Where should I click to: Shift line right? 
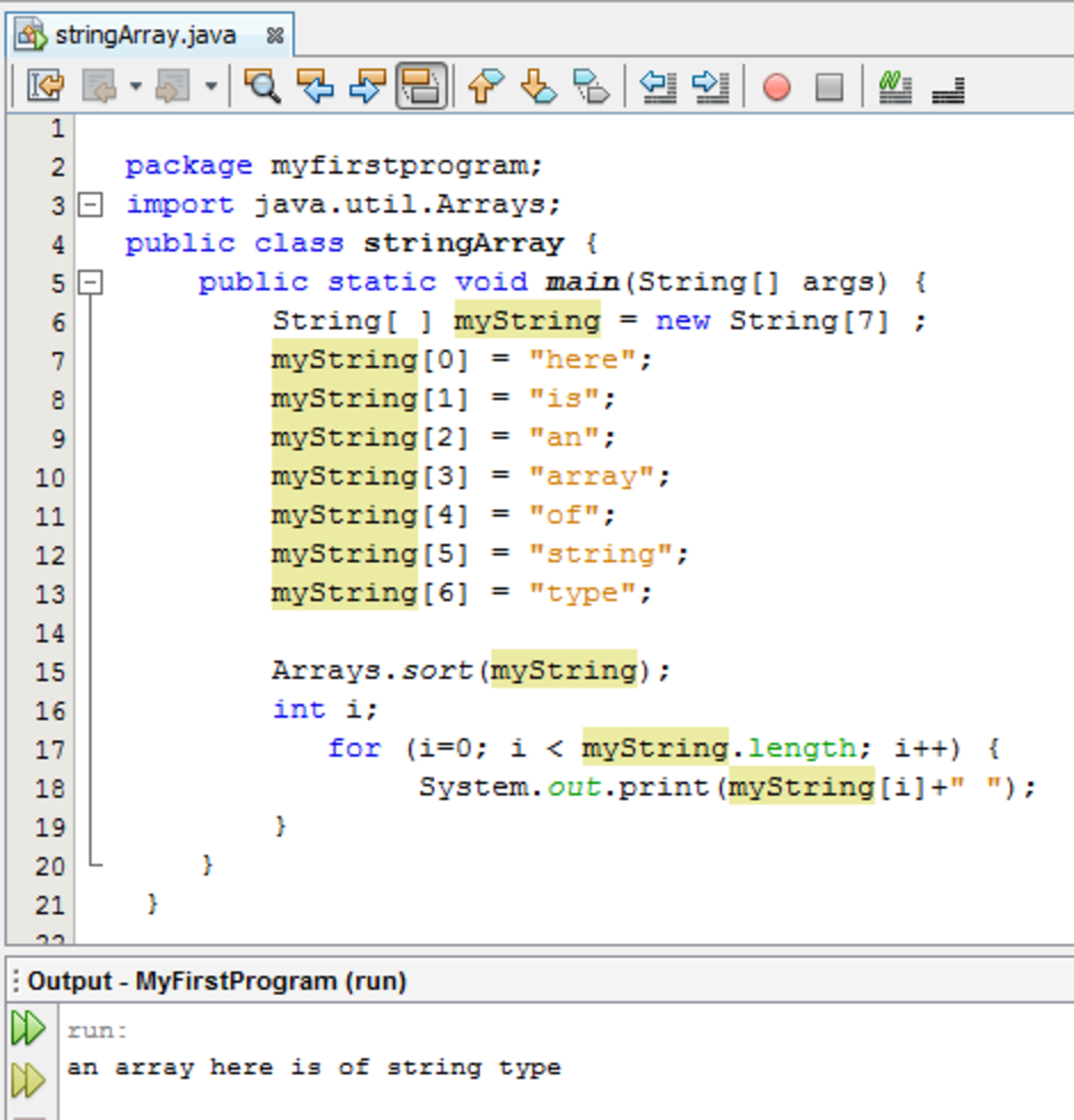tap(711, 87)
